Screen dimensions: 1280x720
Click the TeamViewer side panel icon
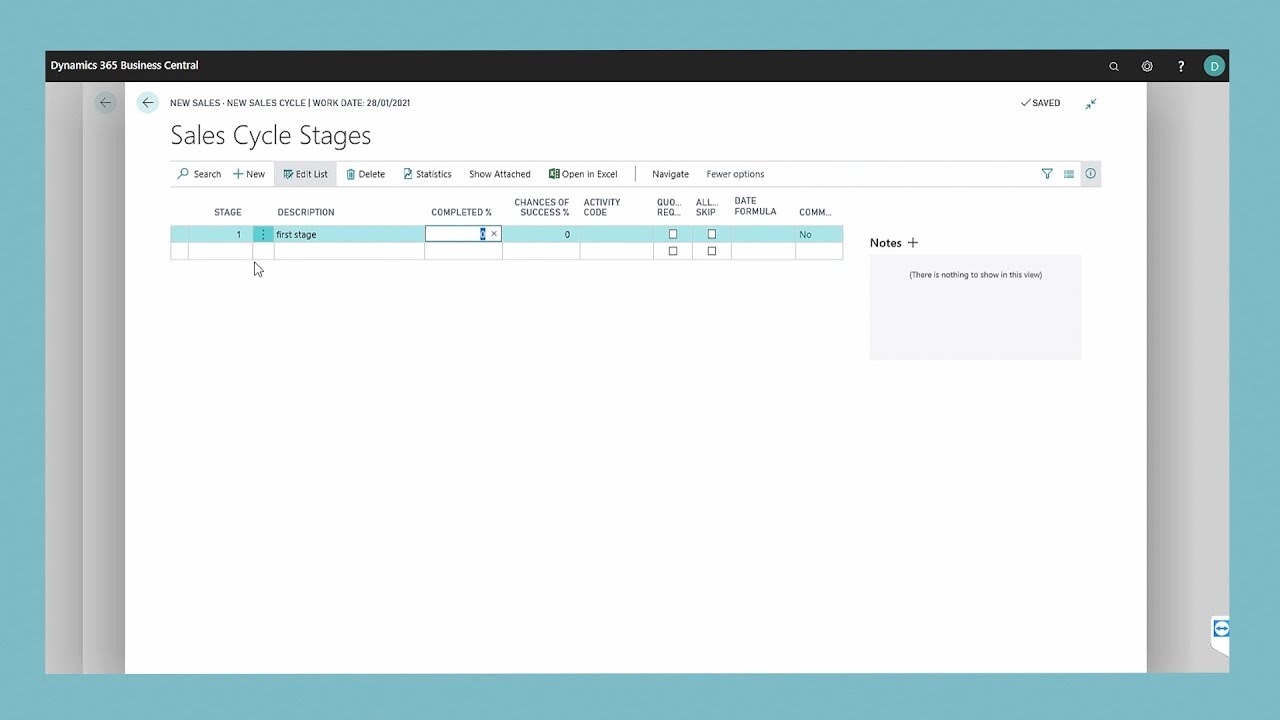point(1220,629)
